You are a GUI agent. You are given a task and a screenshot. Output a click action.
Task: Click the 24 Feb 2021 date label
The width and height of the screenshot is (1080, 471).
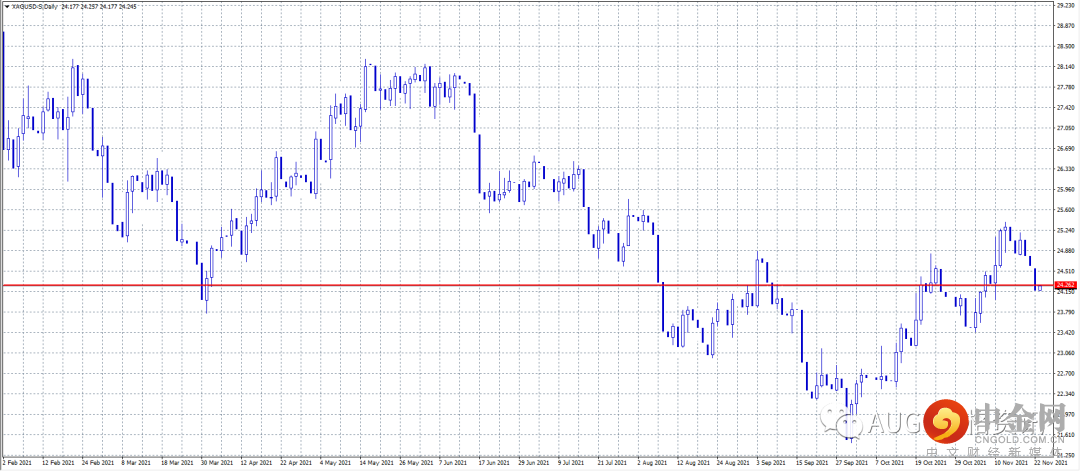[98, 463]
